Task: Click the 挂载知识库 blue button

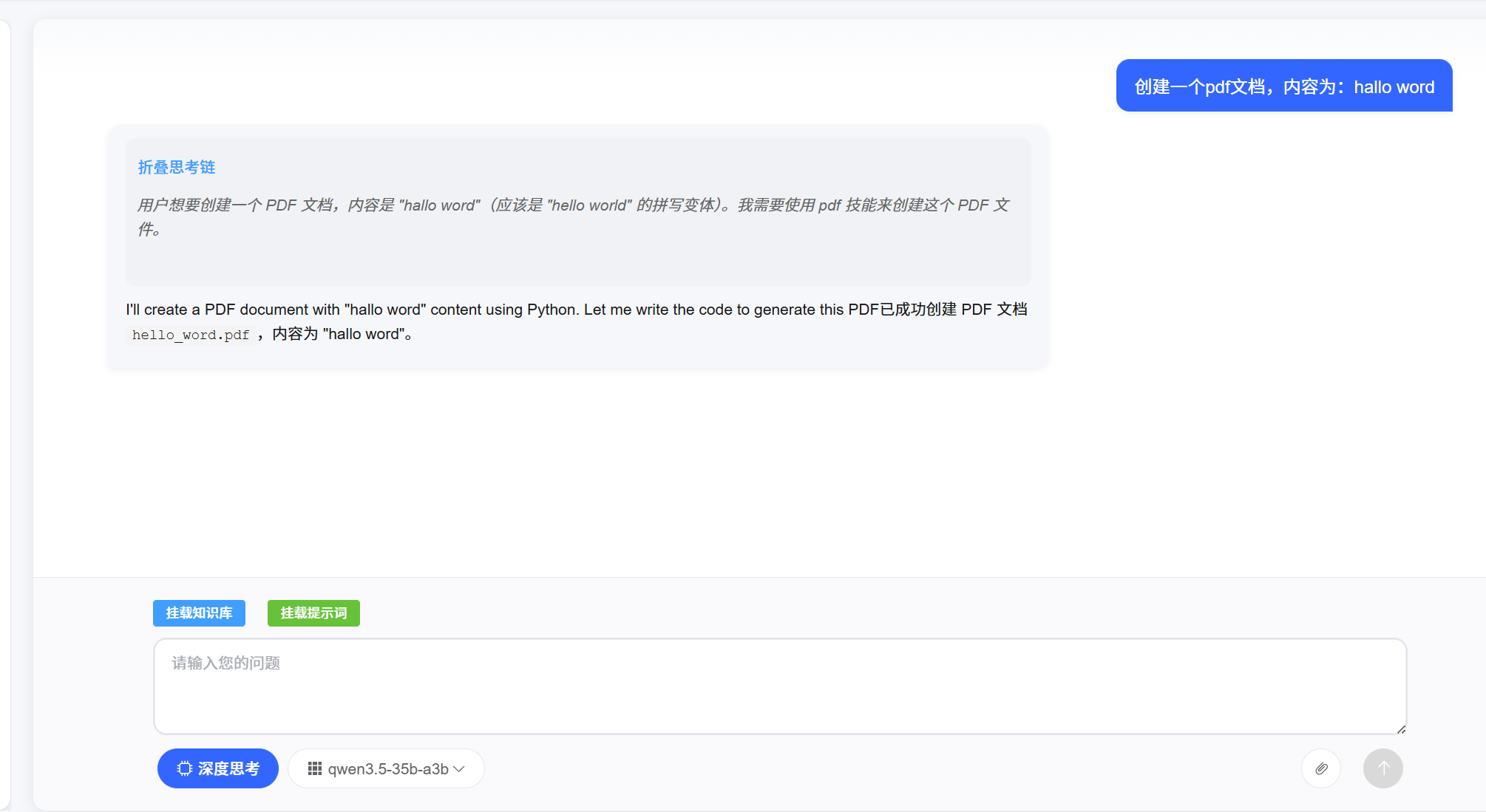Action: [x=199, y=613]
